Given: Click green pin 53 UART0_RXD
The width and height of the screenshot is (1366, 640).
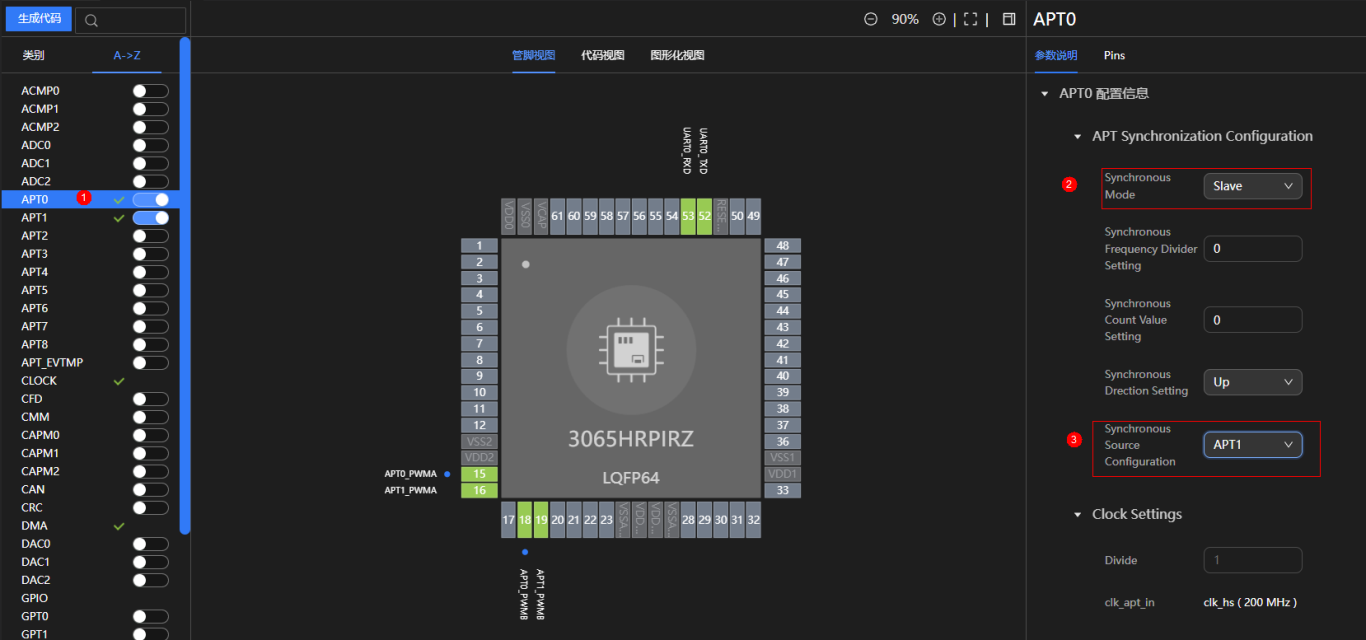Looking at the screenshot, I should [688, 216].
